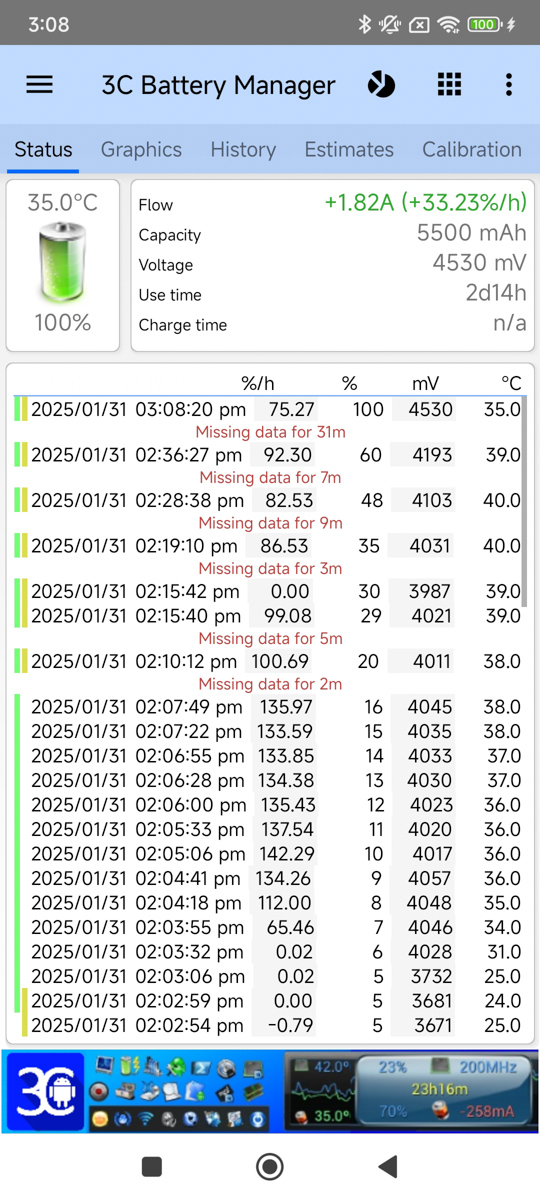Tap the 3C Android logo in banner

(x=47, y=1092)
